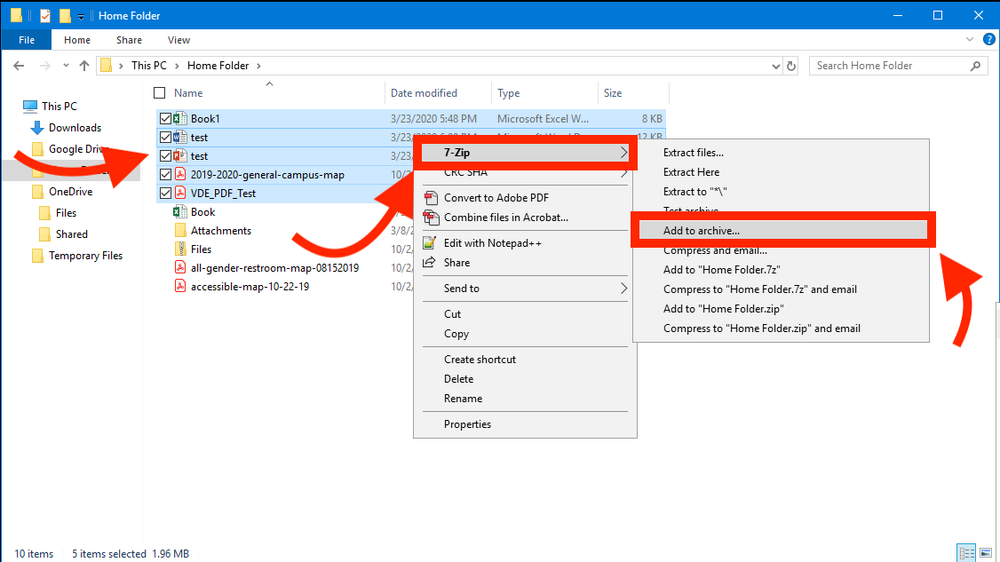Click the search magnifier icon

(976, 66)
